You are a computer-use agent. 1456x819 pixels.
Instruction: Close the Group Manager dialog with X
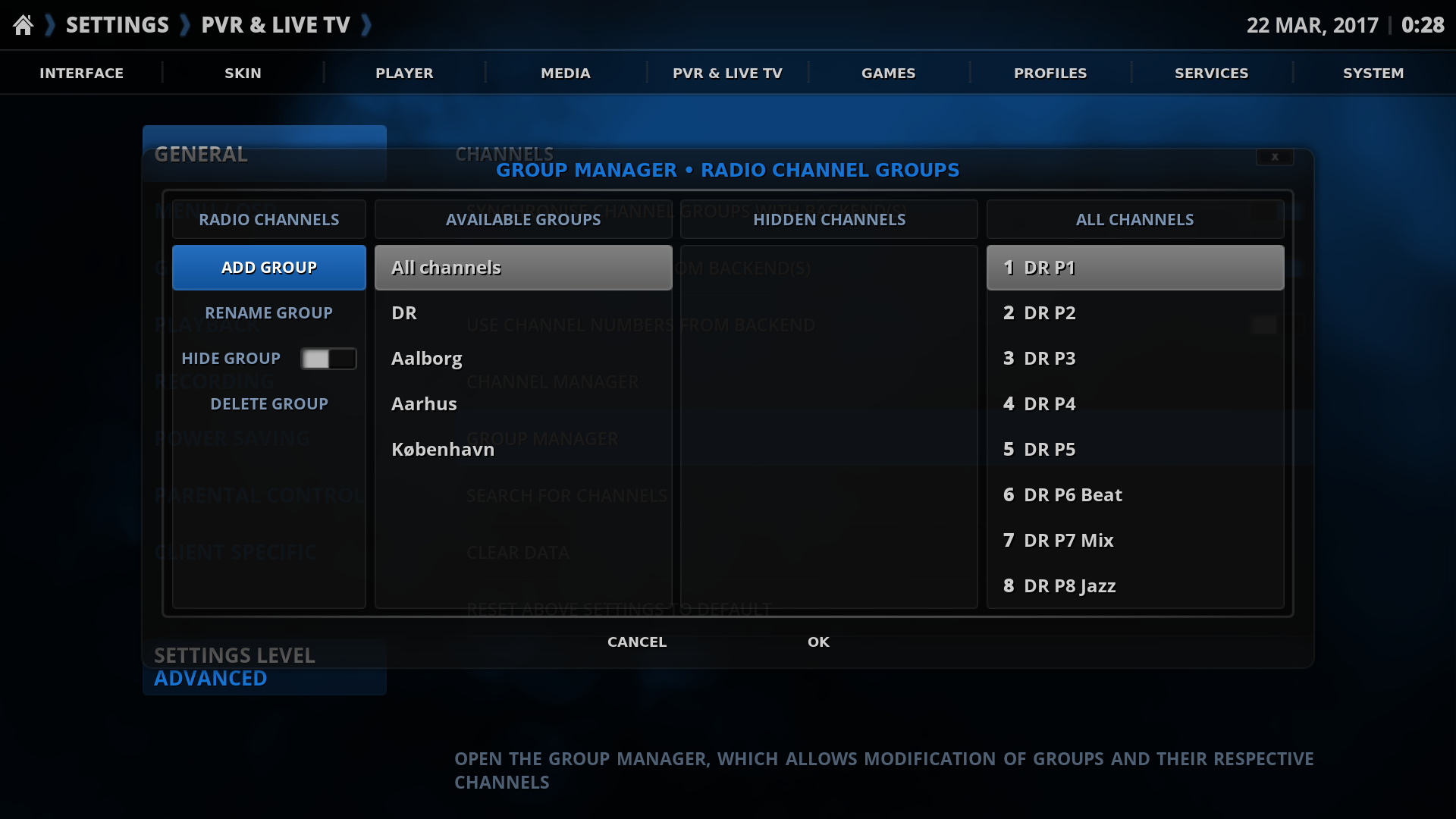(x=1275, y=156)
